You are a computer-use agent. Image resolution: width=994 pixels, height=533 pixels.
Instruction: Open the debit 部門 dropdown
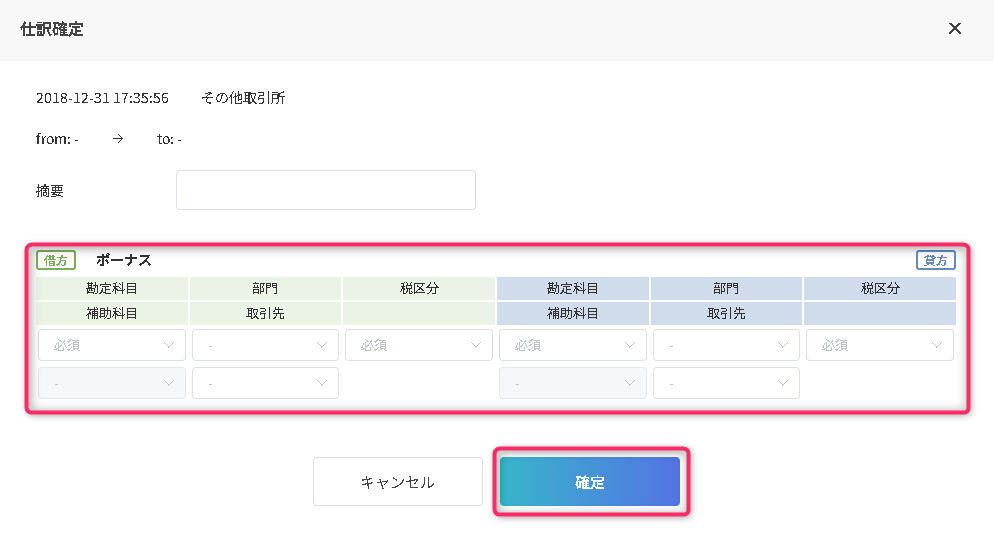(x=265, y=345)
